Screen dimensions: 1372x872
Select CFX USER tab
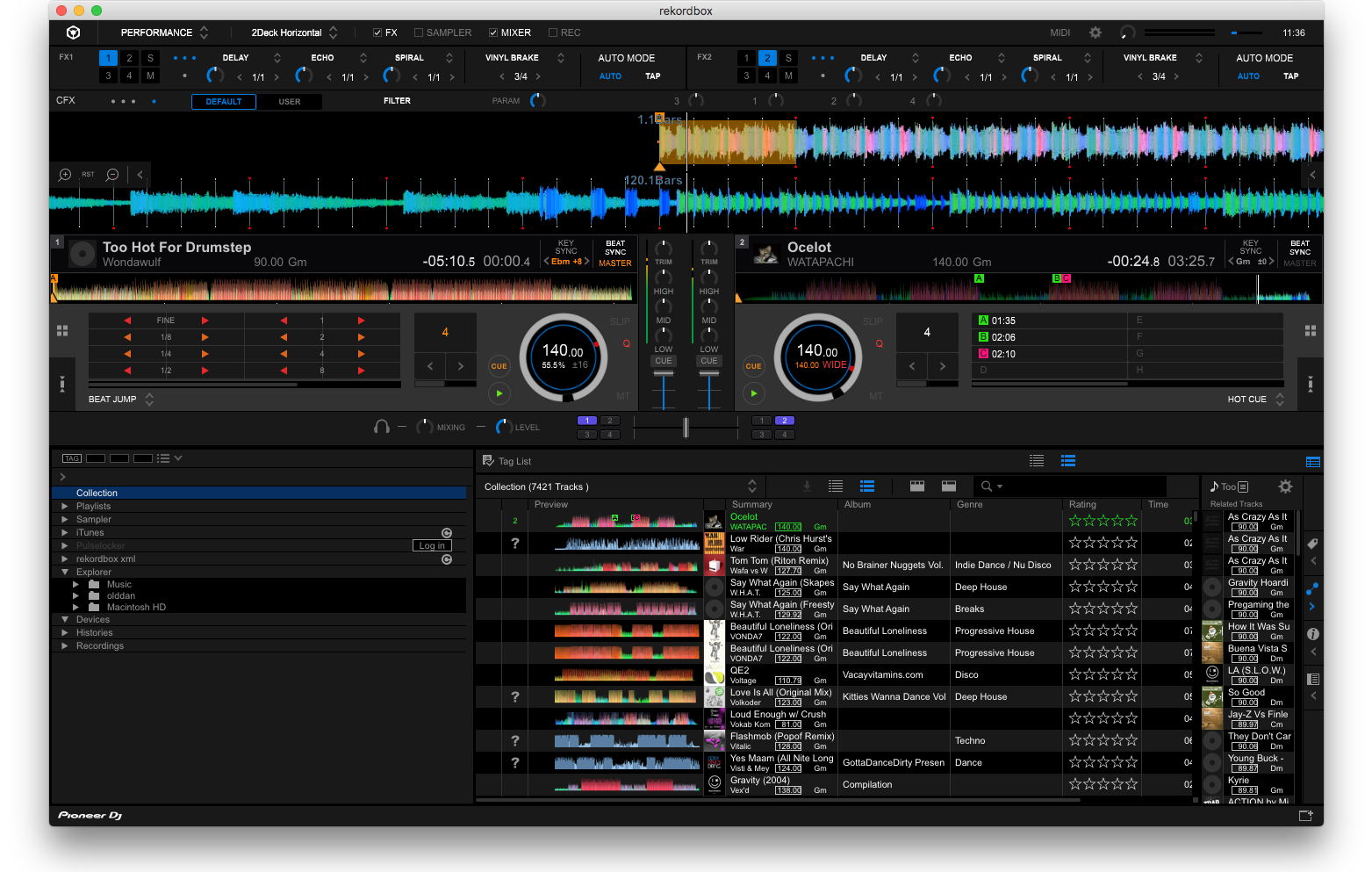click(x=290, y=102)
